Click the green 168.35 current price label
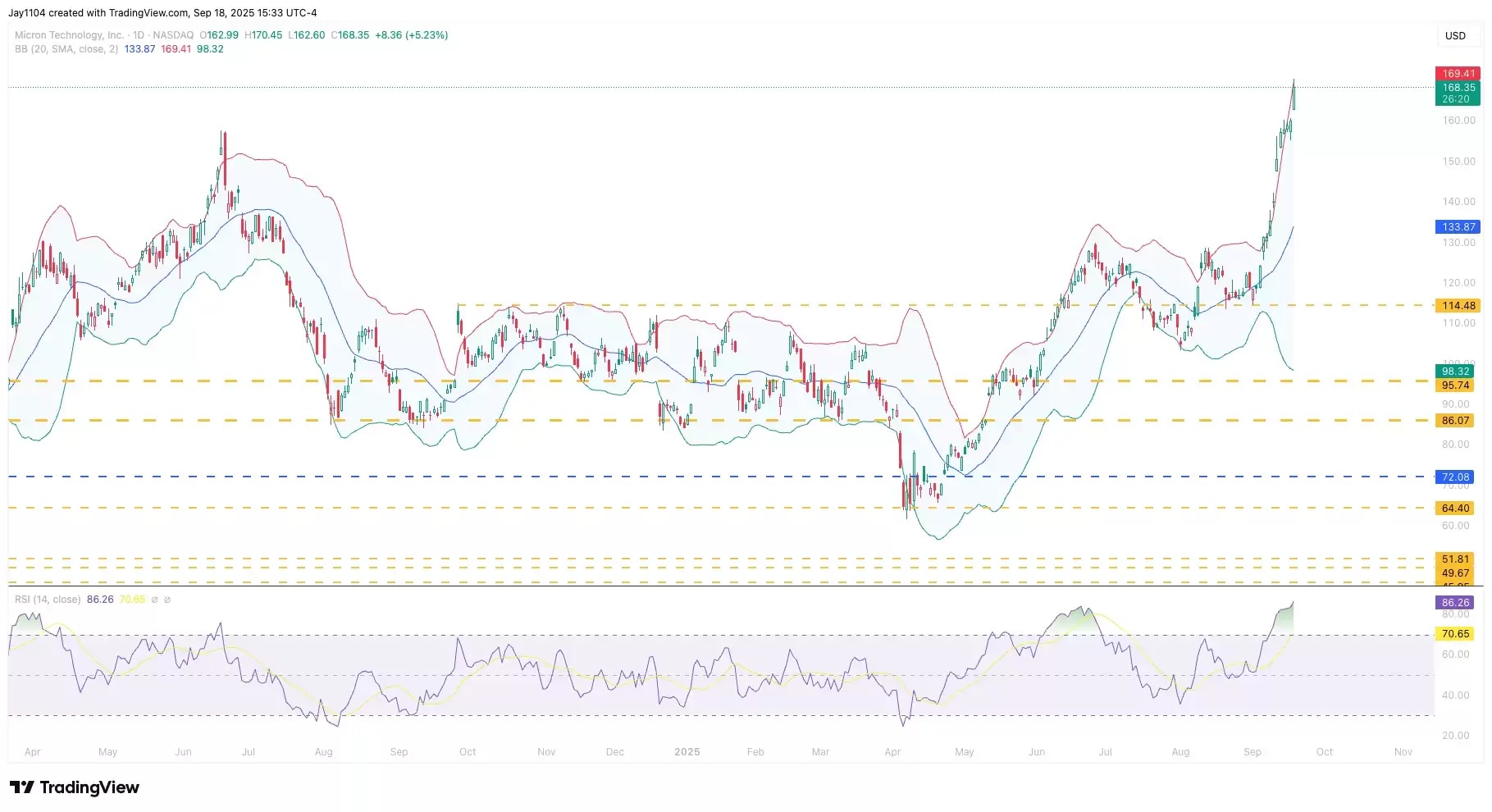1492x812 pixels. coord(1458,88)
